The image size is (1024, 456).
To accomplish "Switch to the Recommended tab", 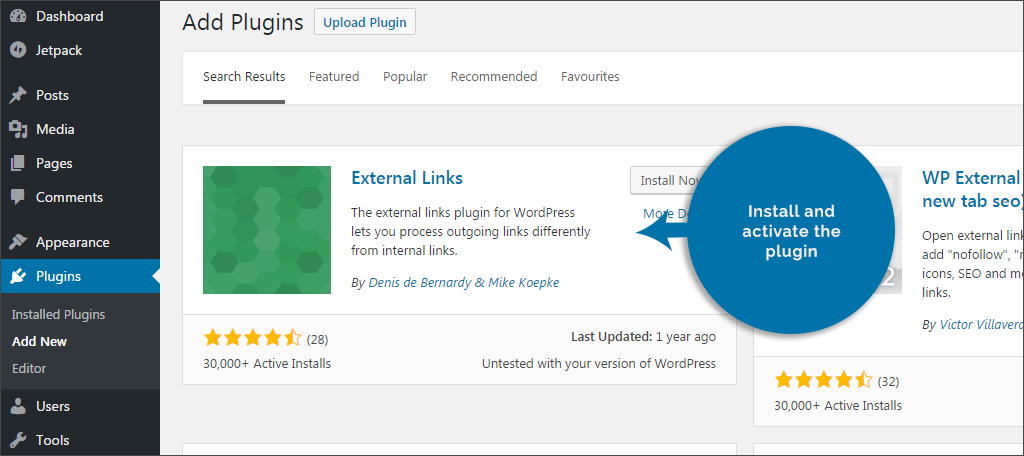I will 494,77.
